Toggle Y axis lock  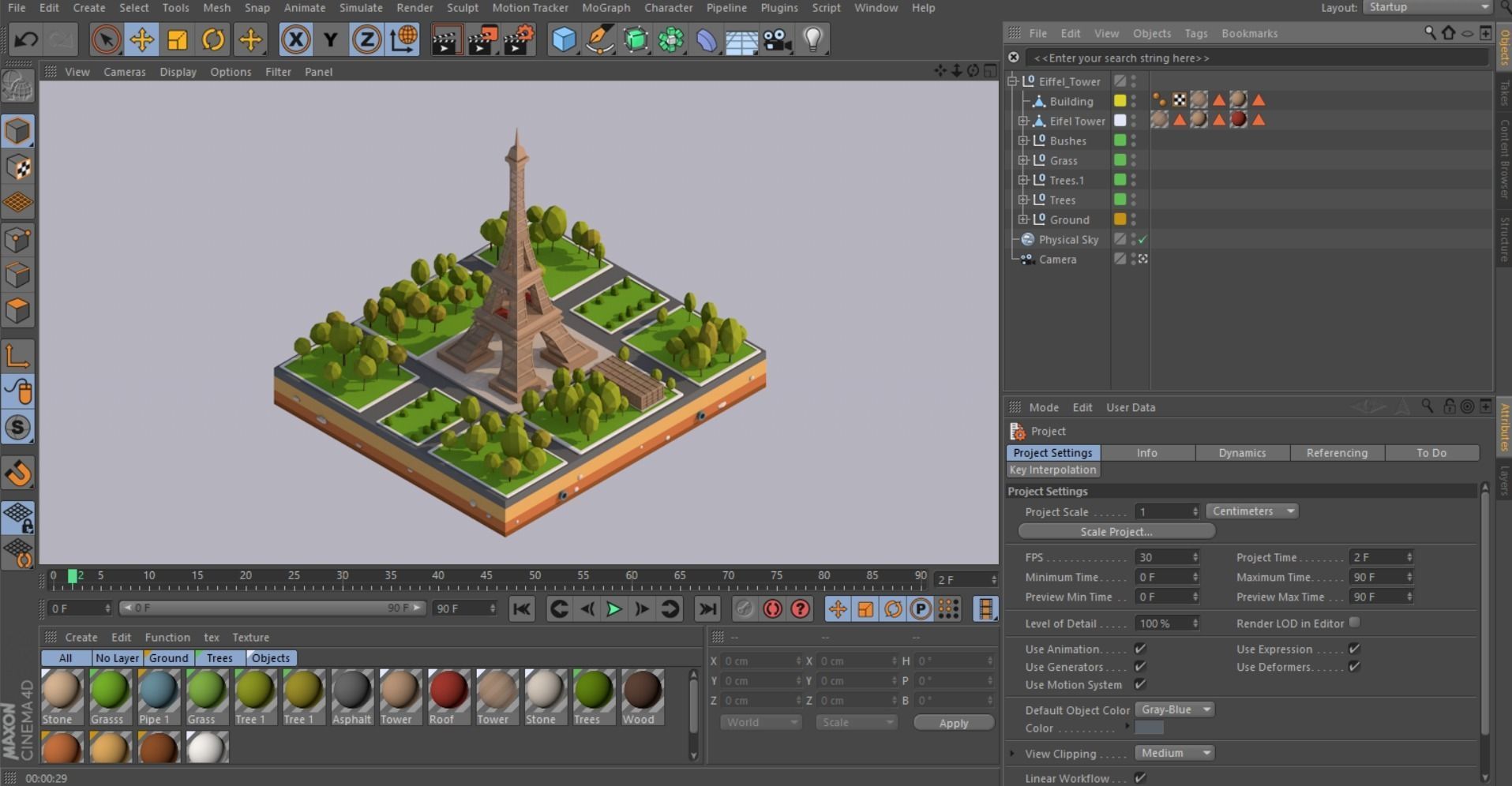point(331,39)
